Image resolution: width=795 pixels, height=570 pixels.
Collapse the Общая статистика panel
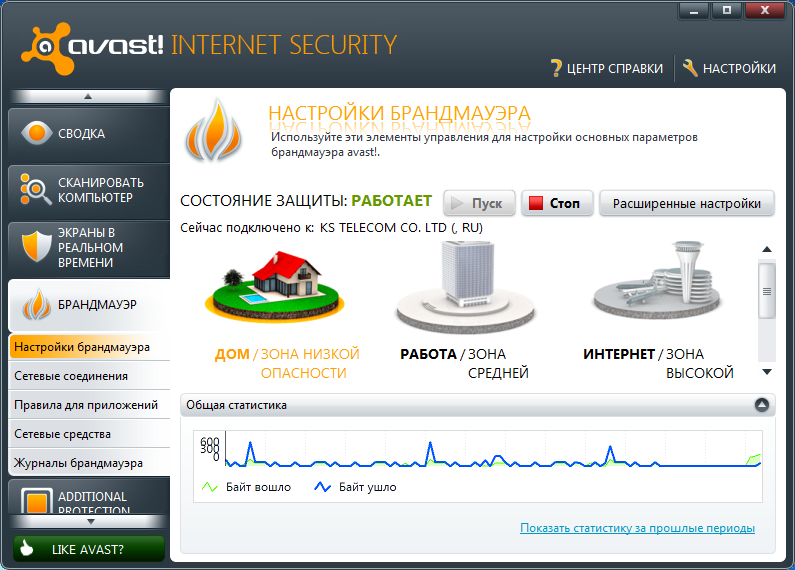762,405
